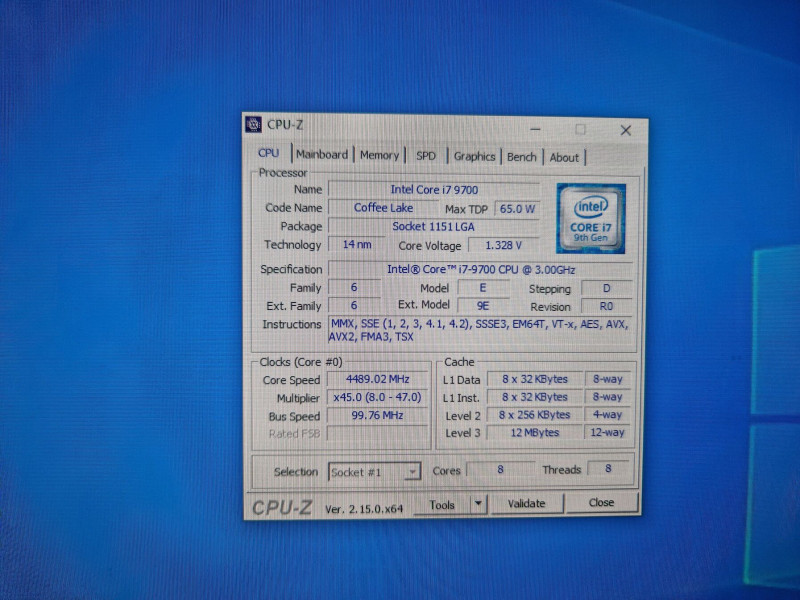Click the Ext. Model value 9E
The width and height of the screenshot is (800, 600).
click(483, 306)
